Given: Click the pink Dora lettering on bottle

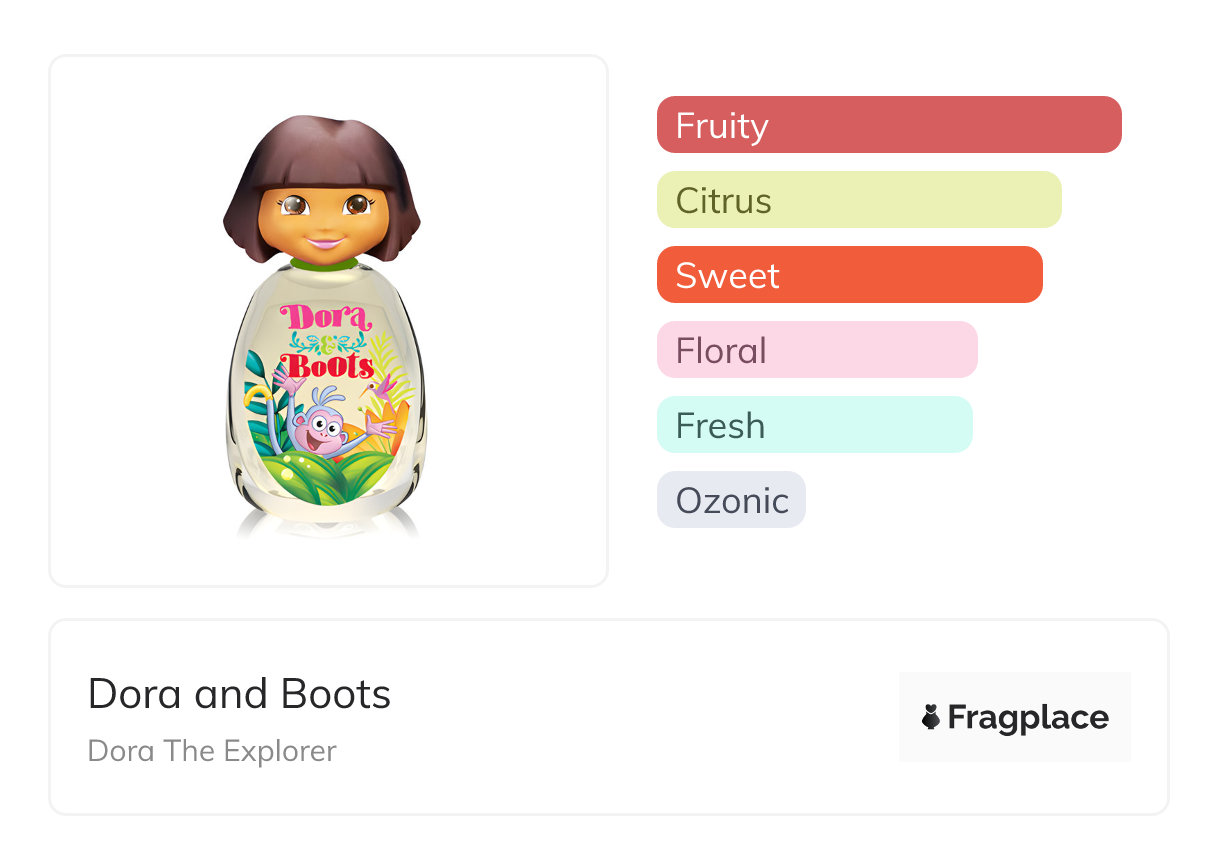Looking at the screenshot, I should pyautogui.click(x=327, y=318).
